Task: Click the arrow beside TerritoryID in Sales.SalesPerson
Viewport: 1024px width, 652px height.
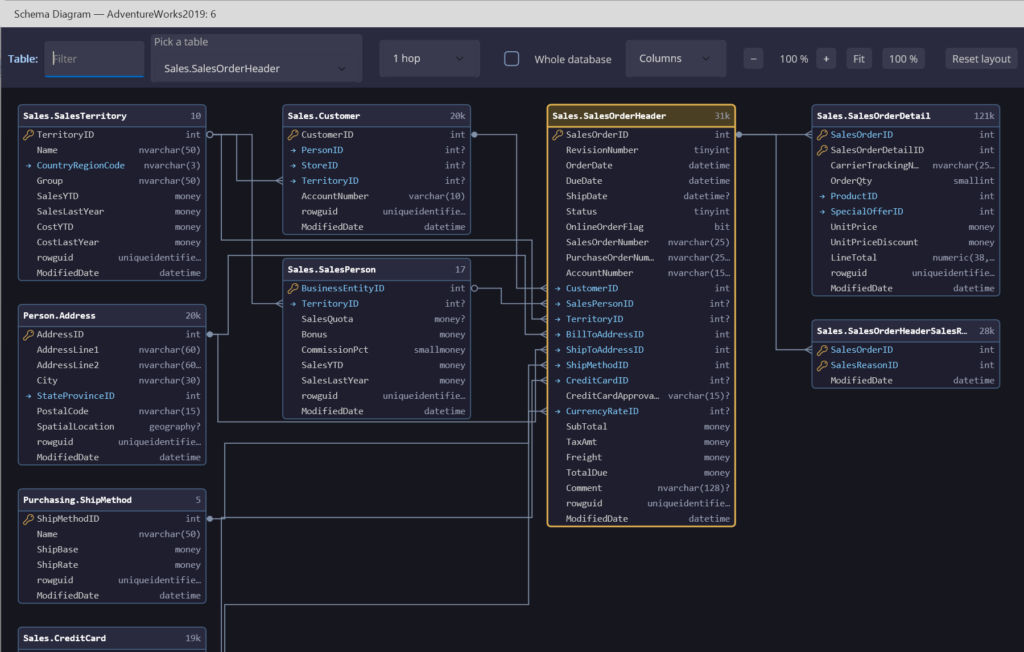Action: click(293, 304)
